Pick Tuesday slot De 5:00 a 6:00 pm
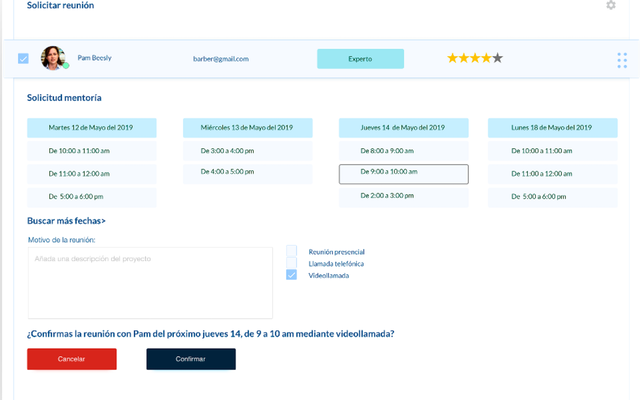The width and height of the screenshot is (642, 400). (x=92, y=197)
